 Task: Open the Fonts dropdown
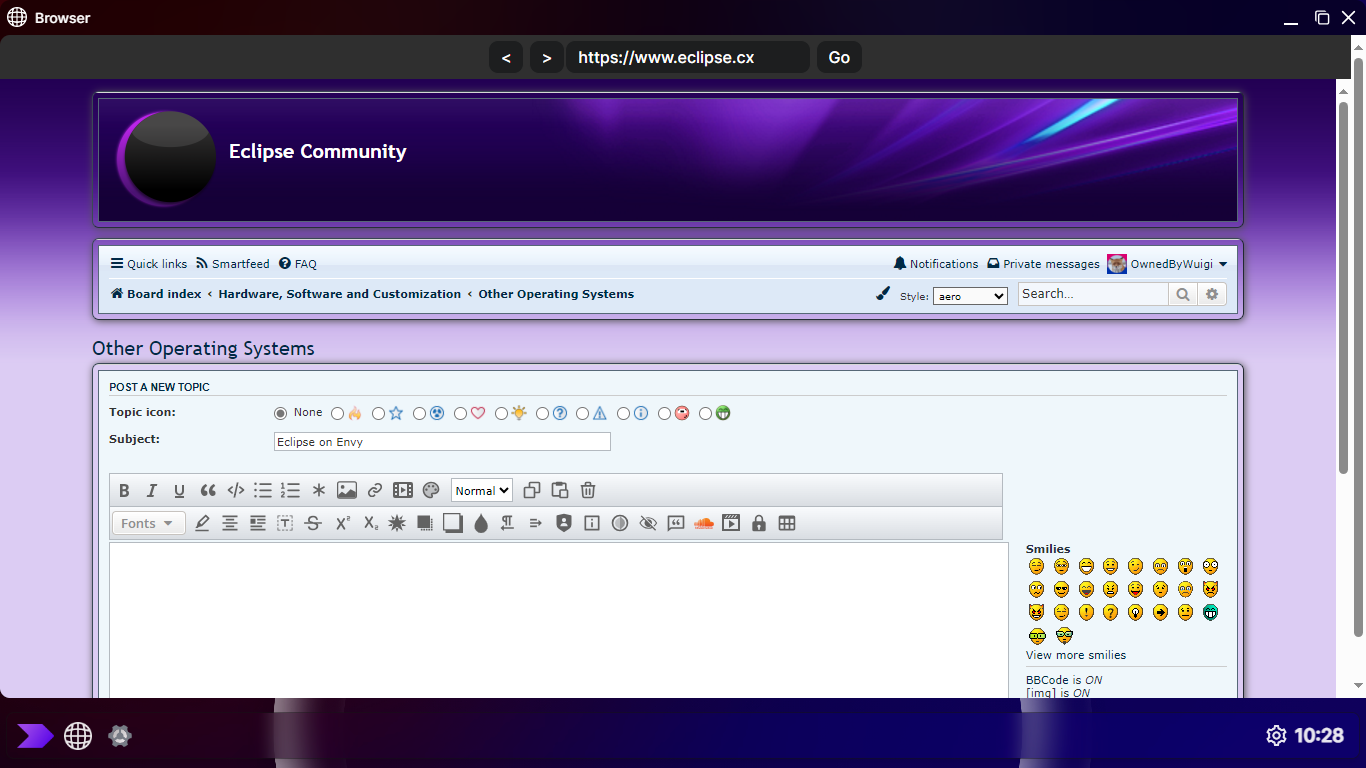[148, 523]
